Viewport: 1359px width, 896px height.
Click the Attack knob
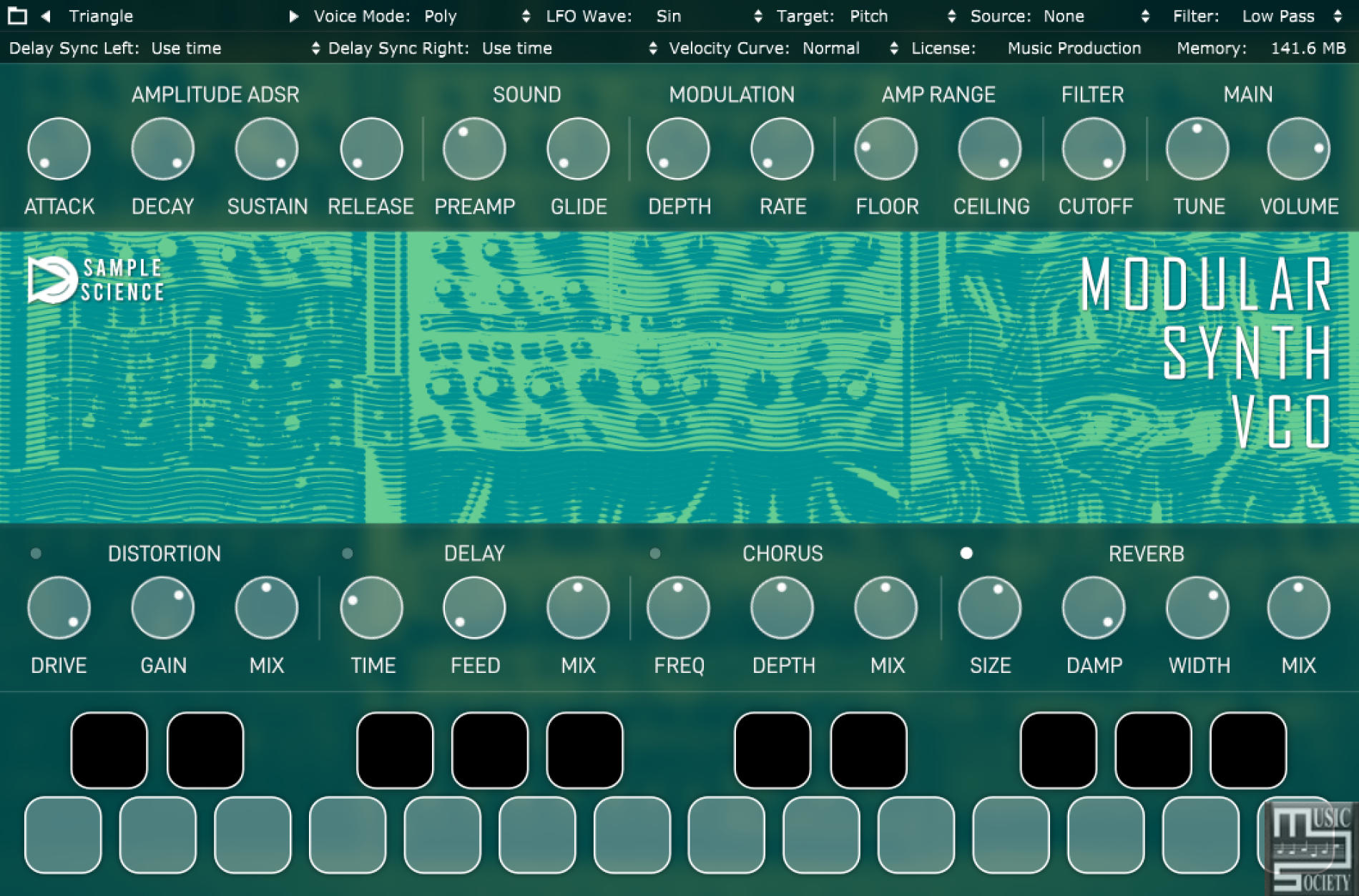tap(59, 149)
